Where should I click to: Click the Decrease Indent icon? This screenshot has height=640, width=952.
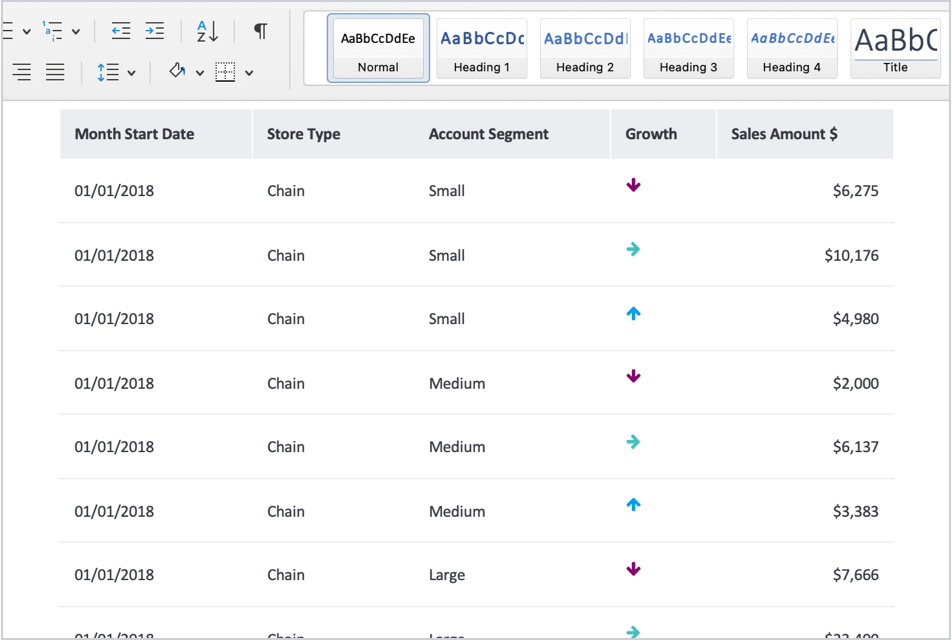121,31
